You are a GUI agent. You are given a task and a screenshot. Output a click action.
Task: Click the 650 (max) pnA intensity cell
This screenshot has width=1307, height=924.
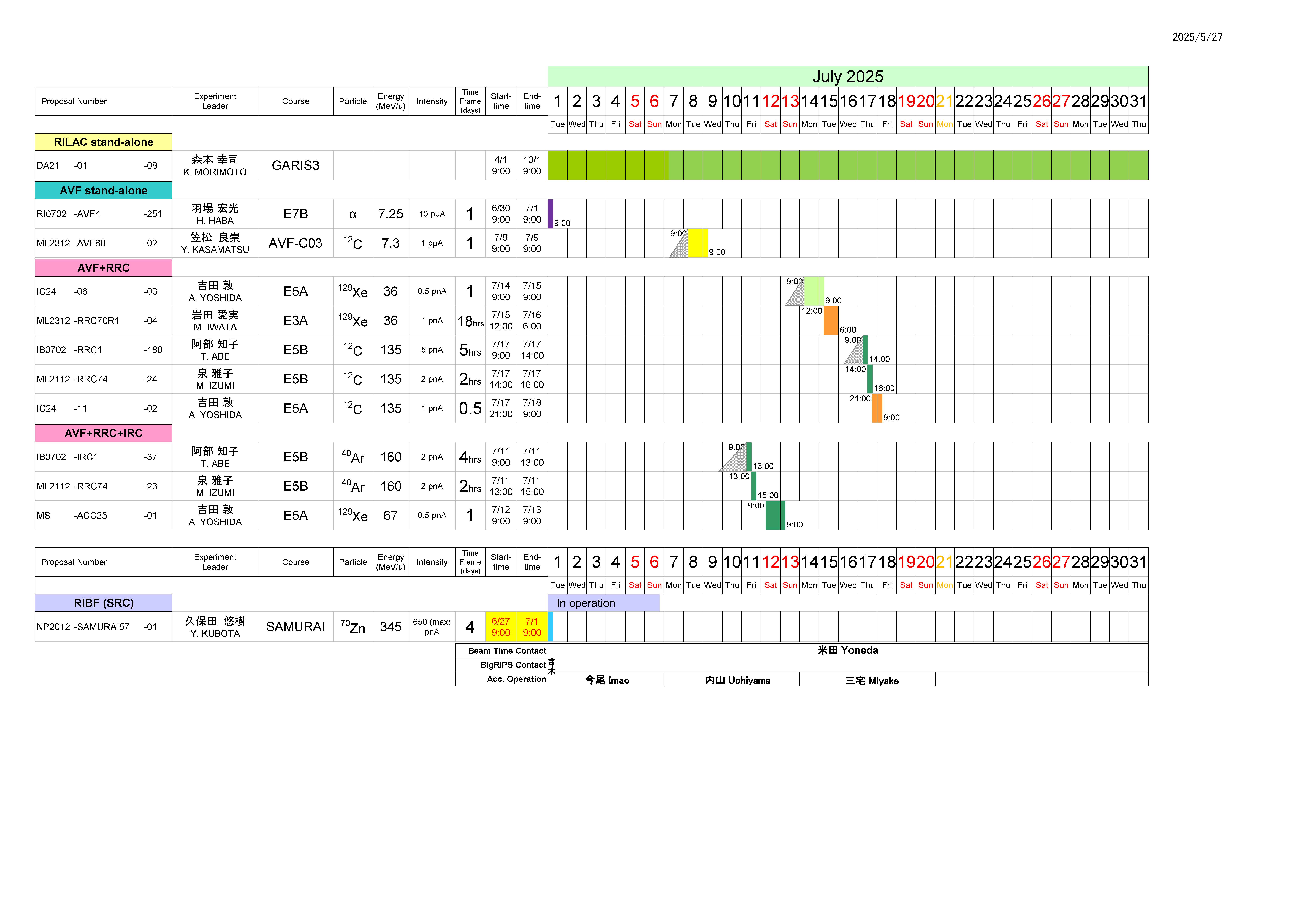[x=432, y=627]
